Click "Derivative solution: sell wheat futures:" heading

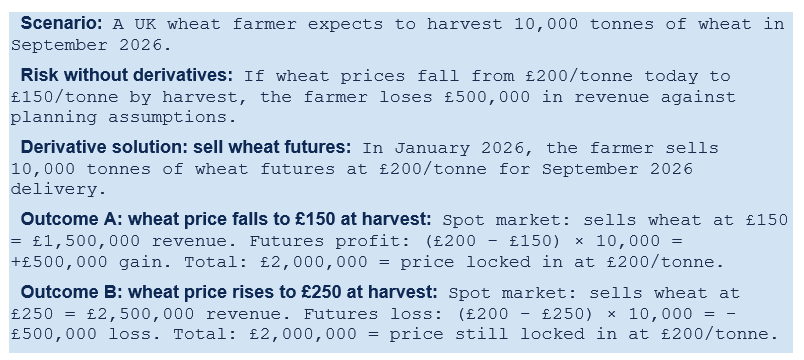pos(186,147)
